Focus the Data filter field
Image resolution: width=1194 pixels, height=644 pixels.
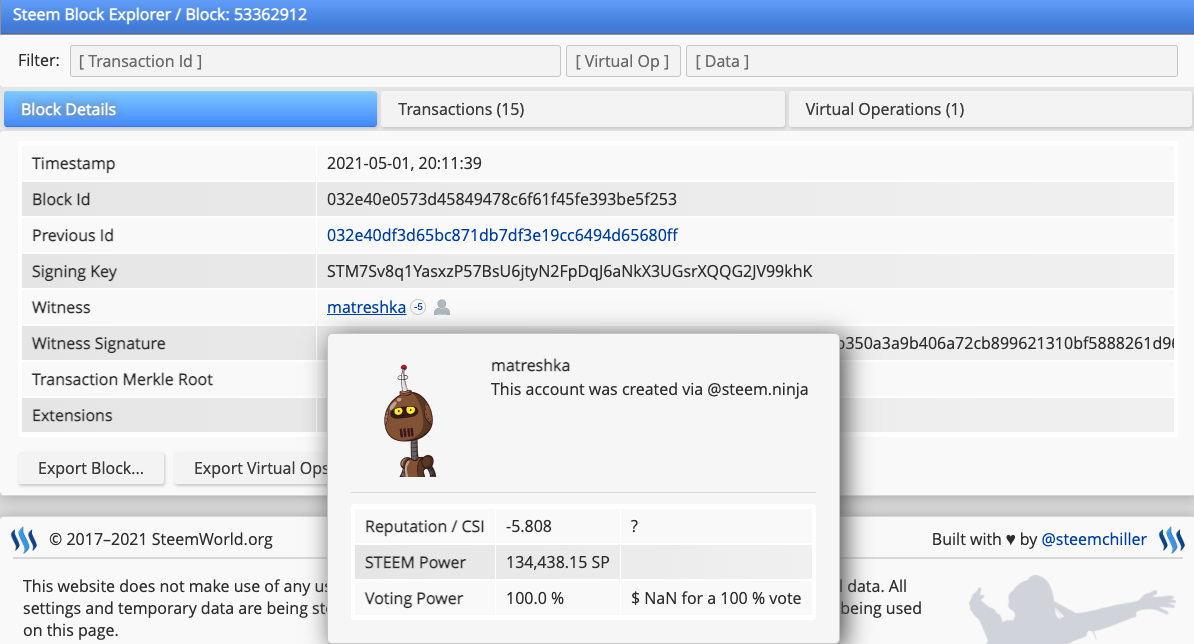pyautogui.click(x=932, y=61)
